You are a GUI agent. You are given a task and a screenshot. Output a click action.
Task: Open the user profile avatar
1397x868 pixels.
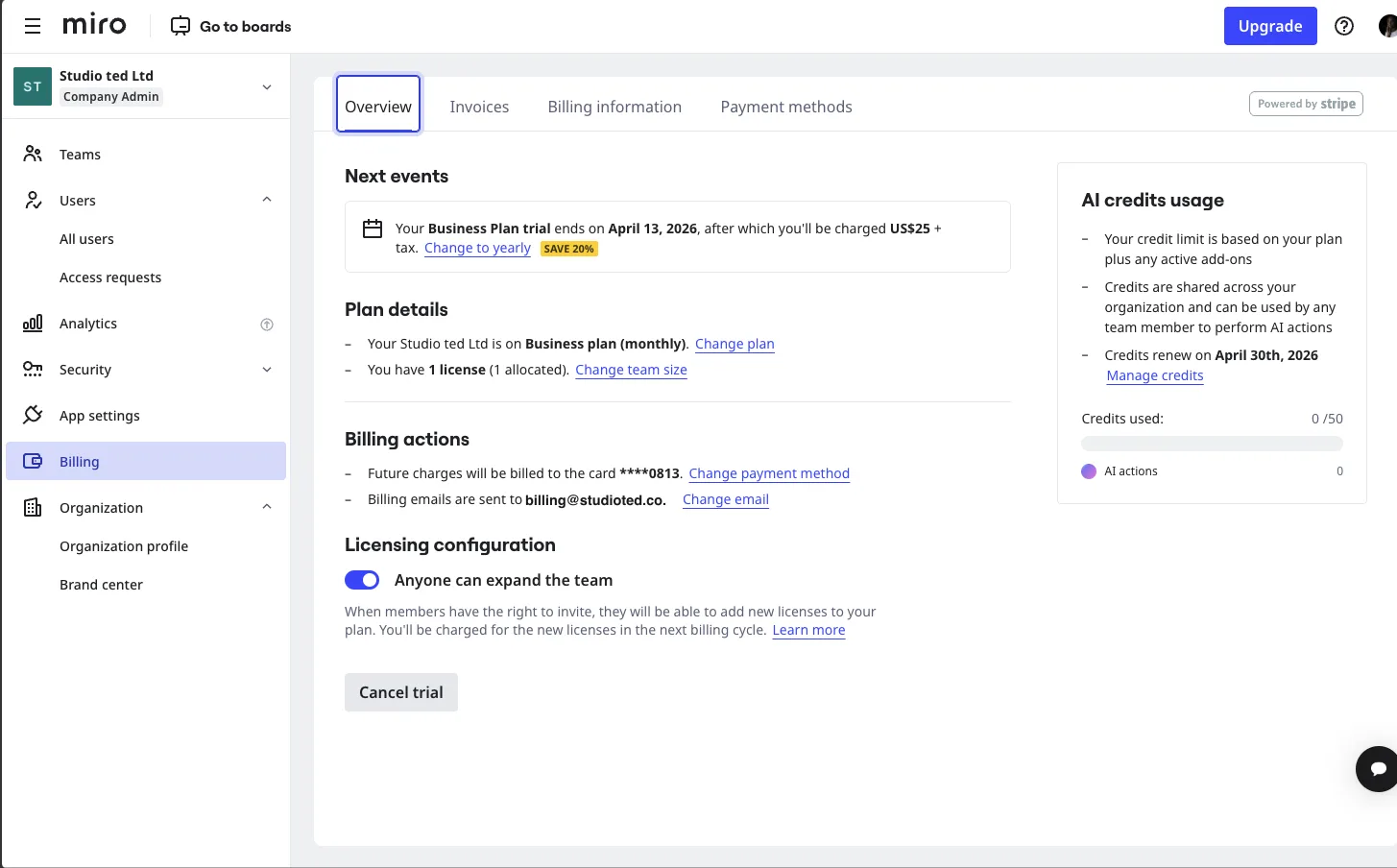tap(1387, 26)
